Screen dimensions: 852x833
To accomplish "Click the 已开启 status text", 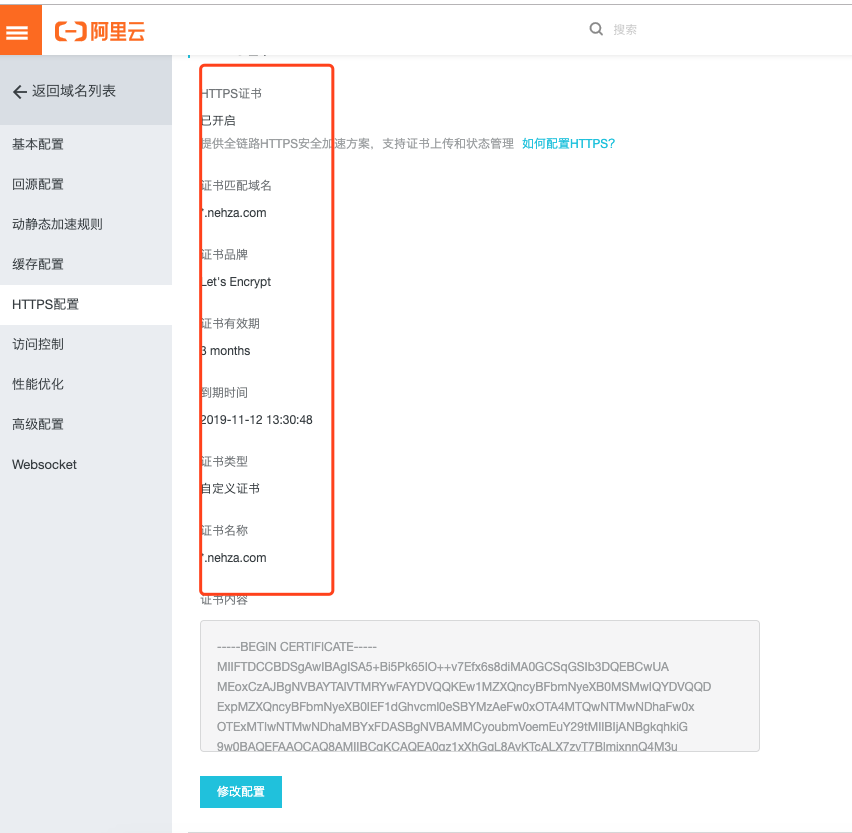I will [218, 121].
